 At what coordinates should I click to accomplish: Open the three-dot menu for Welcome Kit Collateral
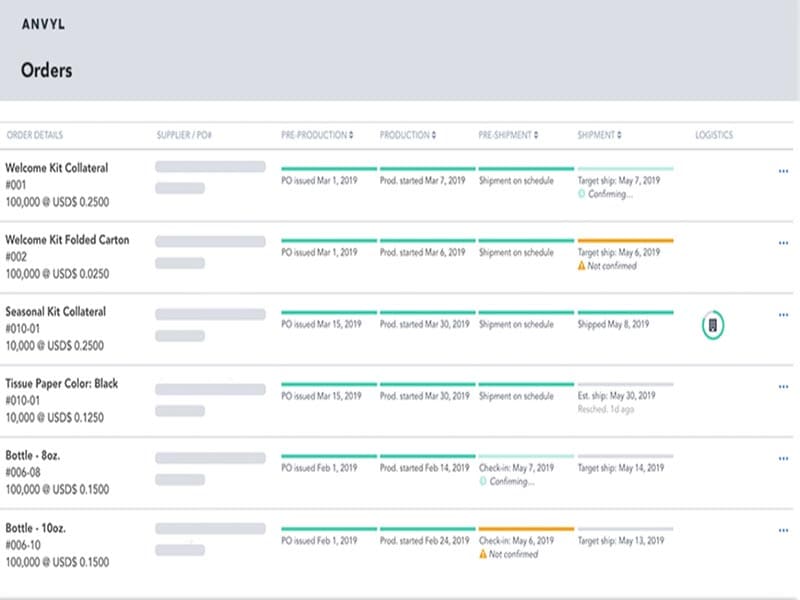[x=783, y=171]
